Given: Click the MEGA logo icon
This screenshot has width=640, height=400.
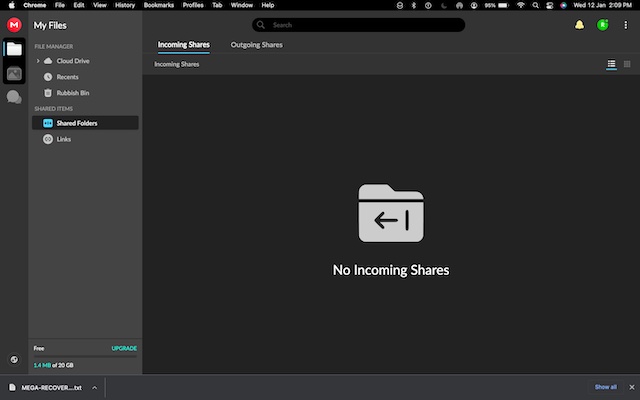Looking at the screenshot, I should tap(14, 25).
